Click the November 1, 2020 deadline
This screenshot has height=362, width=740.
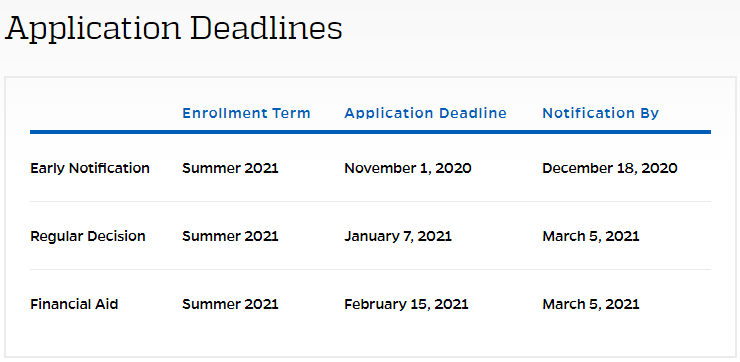pos(408,168)
